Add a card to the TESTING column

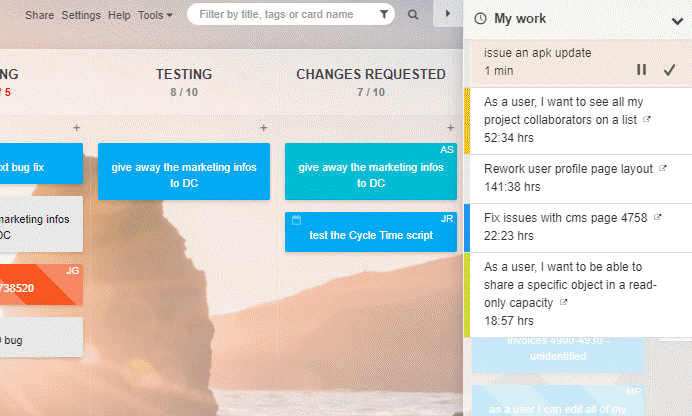click(x=263, y=128)
